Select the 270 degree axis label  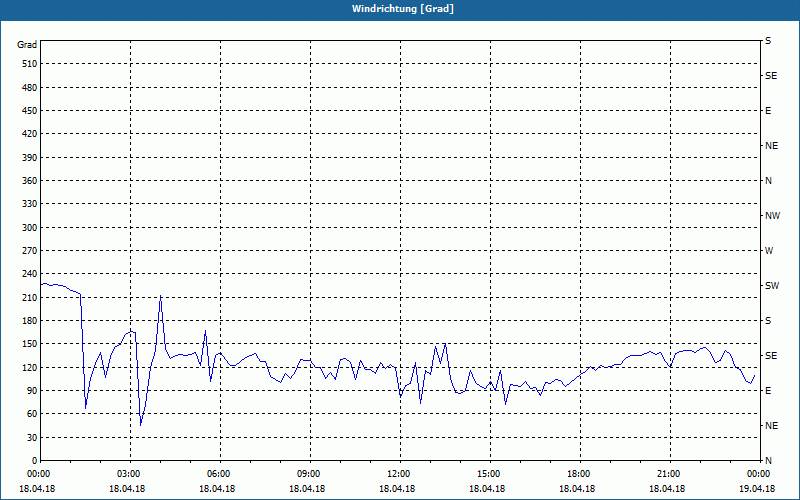point(30,251)
